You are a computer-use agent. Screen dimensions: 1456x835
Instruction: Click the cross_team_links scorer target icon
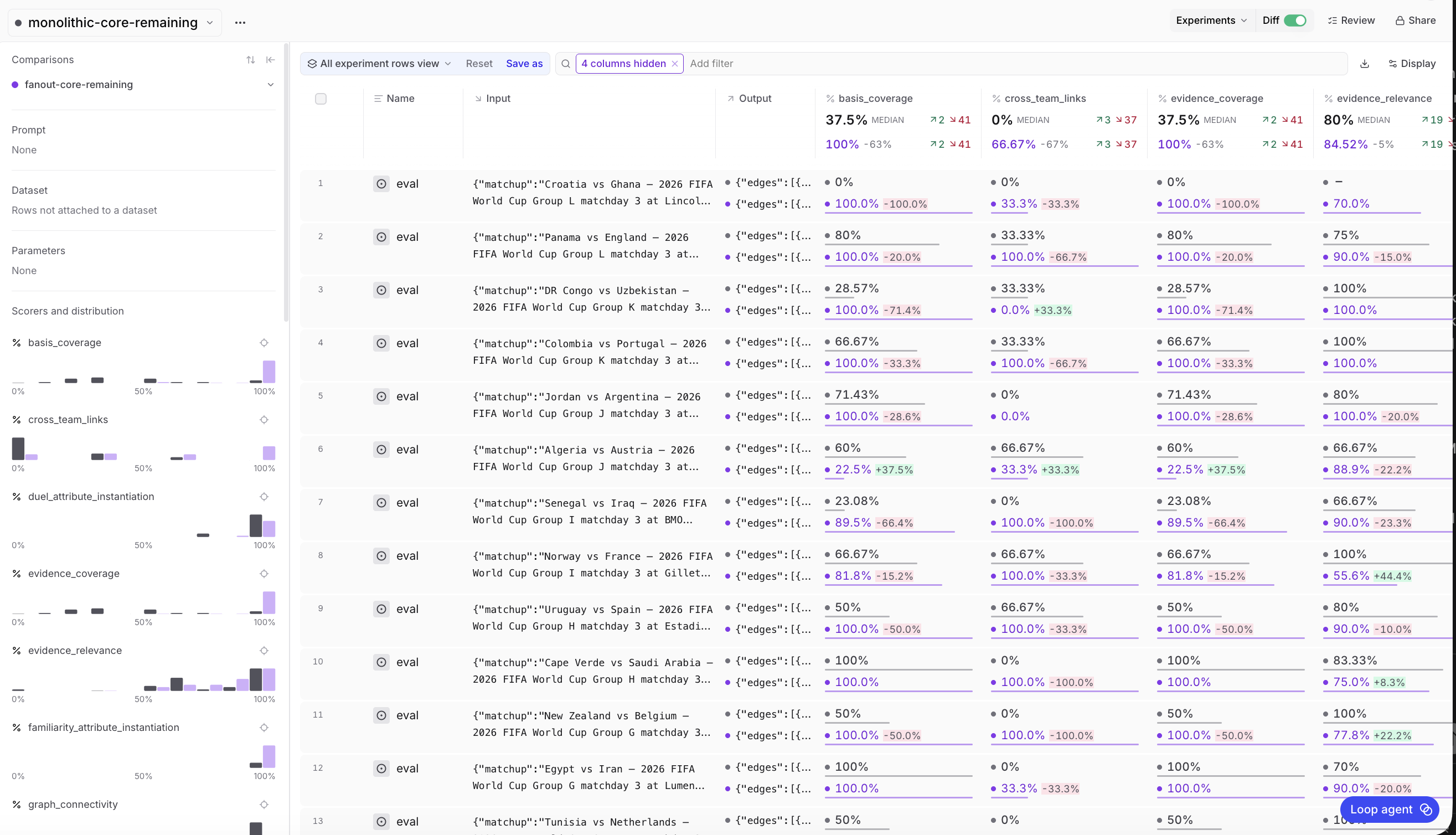(x=264, y=420)
